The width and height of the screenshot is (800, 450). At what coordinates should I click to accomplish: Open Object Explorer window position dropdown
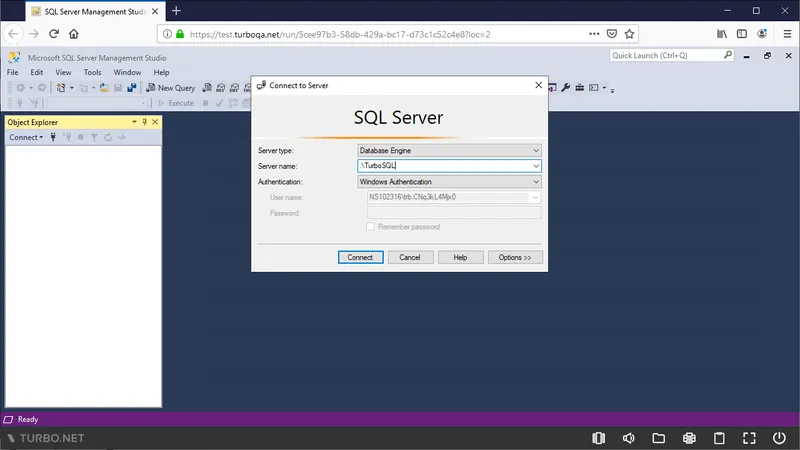pyautogui.click(x=134, y=122)
